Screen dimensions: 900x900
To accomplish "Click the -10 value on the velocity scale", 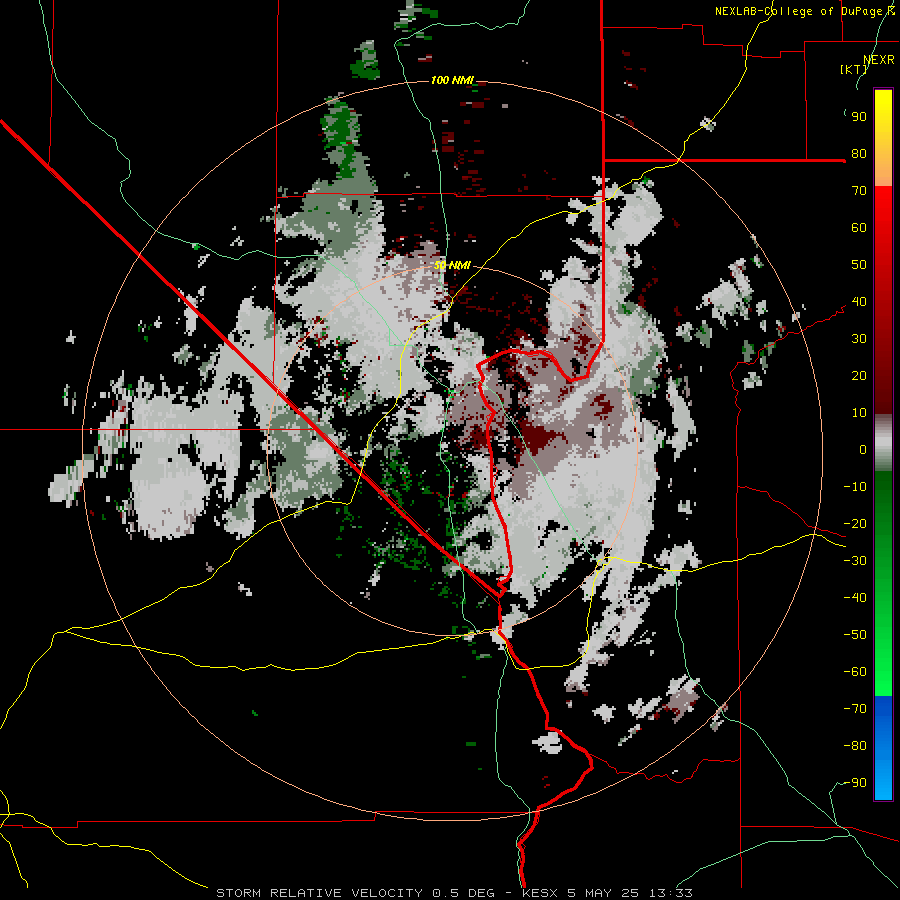I will pyautogui.click(x=855, y=487).
